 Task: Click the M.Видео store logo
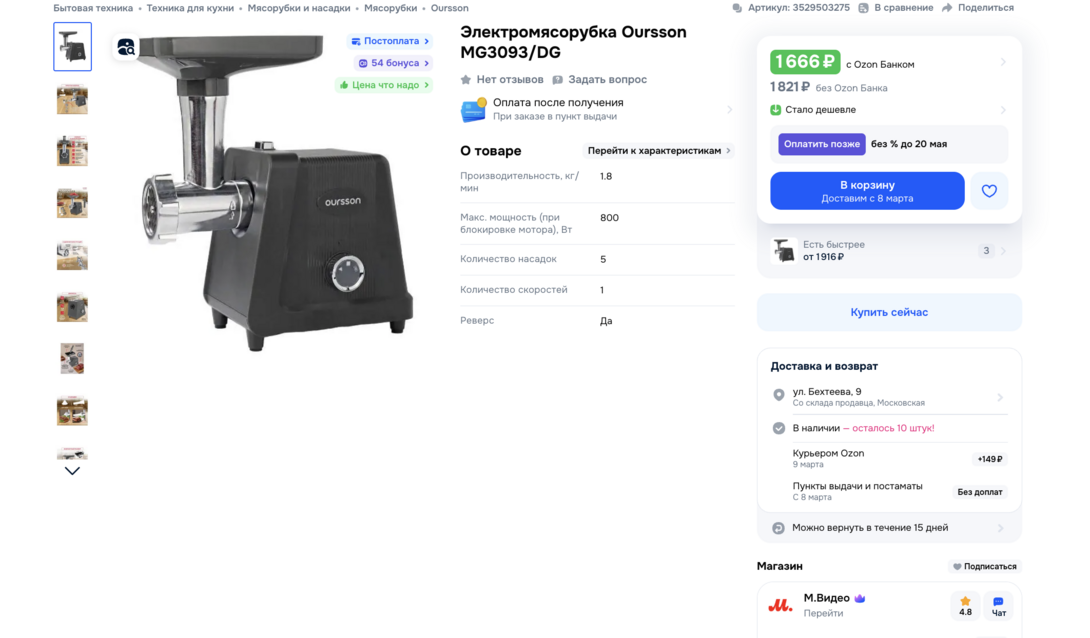(780, 605)
